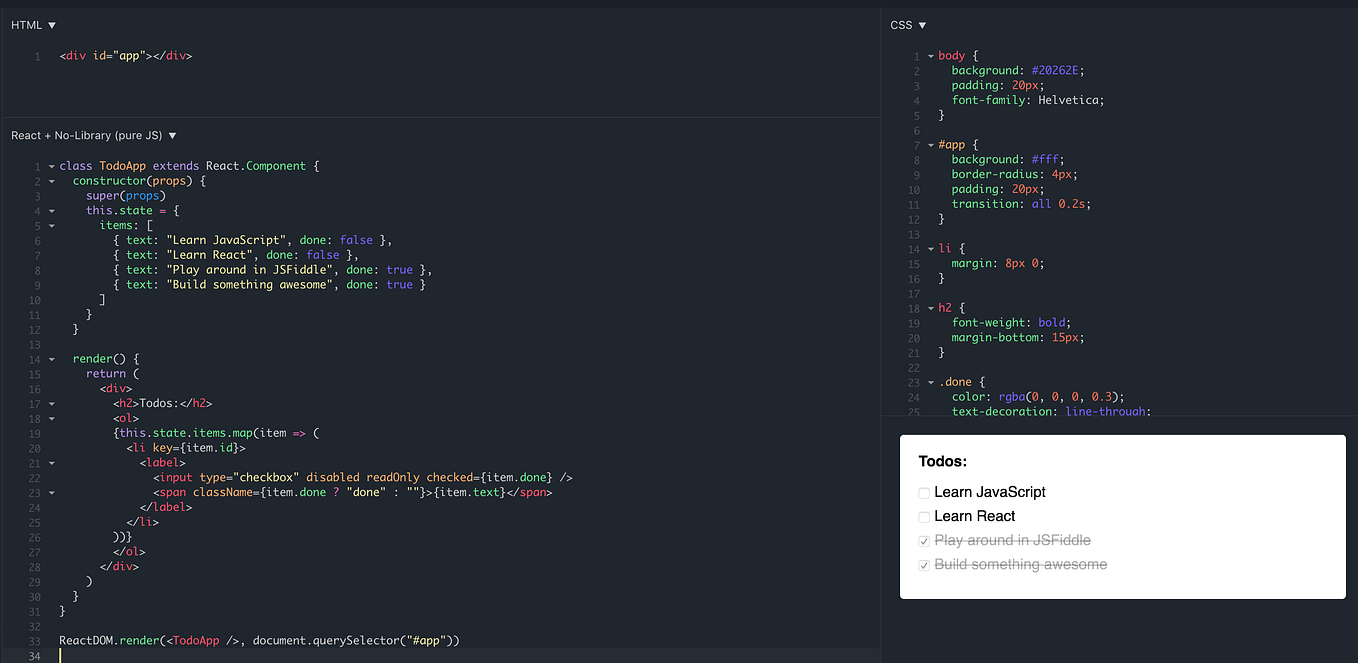Viewport: 1358px width, 663px height.
Task: Toggle the "Learn React" checkbox
Action: (923, 516)
